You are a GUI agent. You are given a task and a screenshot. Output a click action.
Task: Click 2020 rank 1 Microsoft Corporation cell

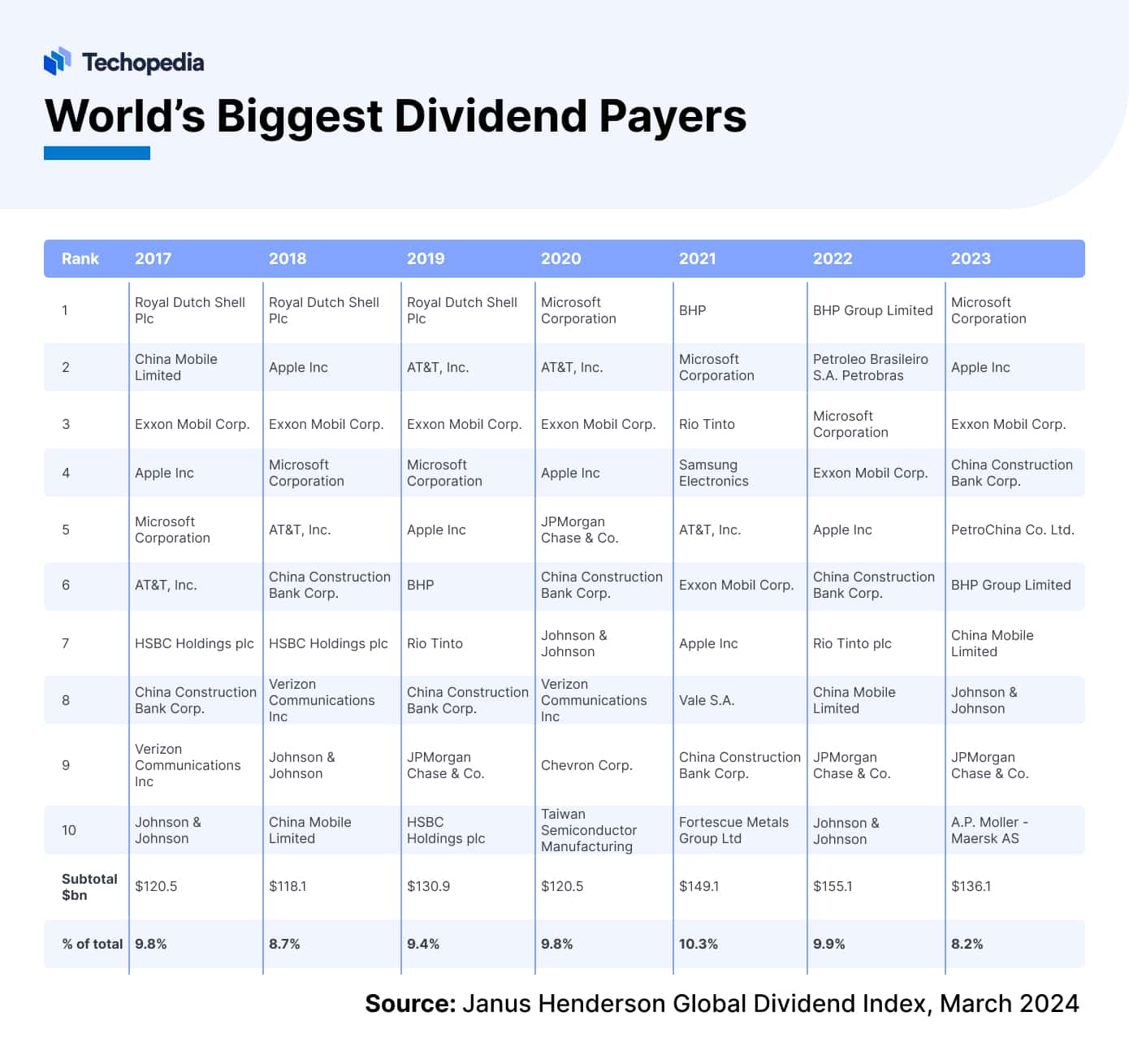(578, 310)
